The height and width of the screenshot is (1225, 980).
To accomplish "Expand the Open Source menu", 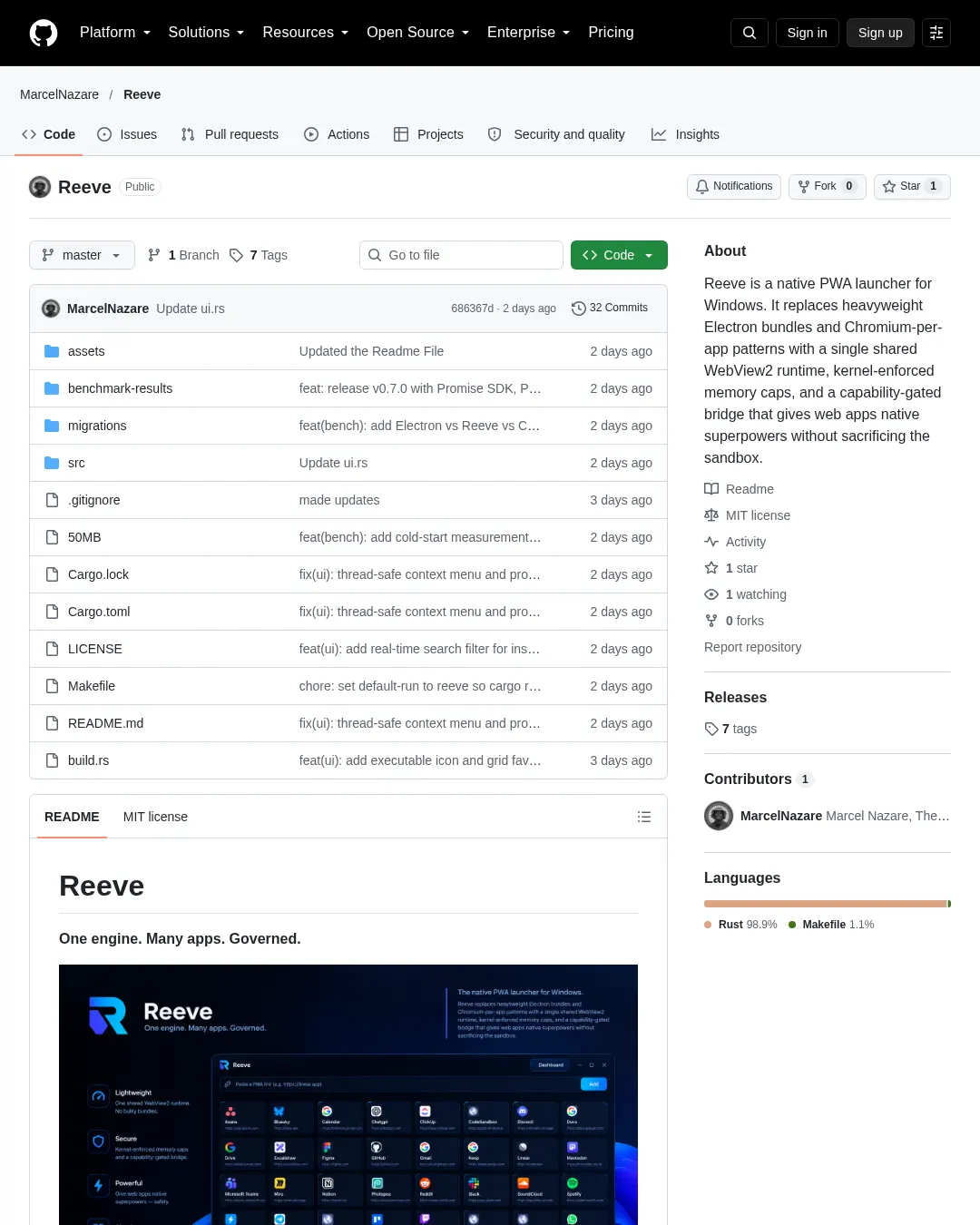I will pyautogui.click(x=418, y=33).
